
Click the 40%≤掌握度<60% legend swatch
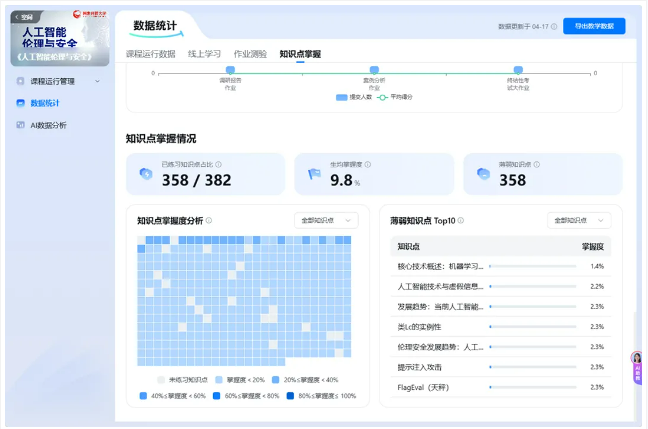[143, 396]
